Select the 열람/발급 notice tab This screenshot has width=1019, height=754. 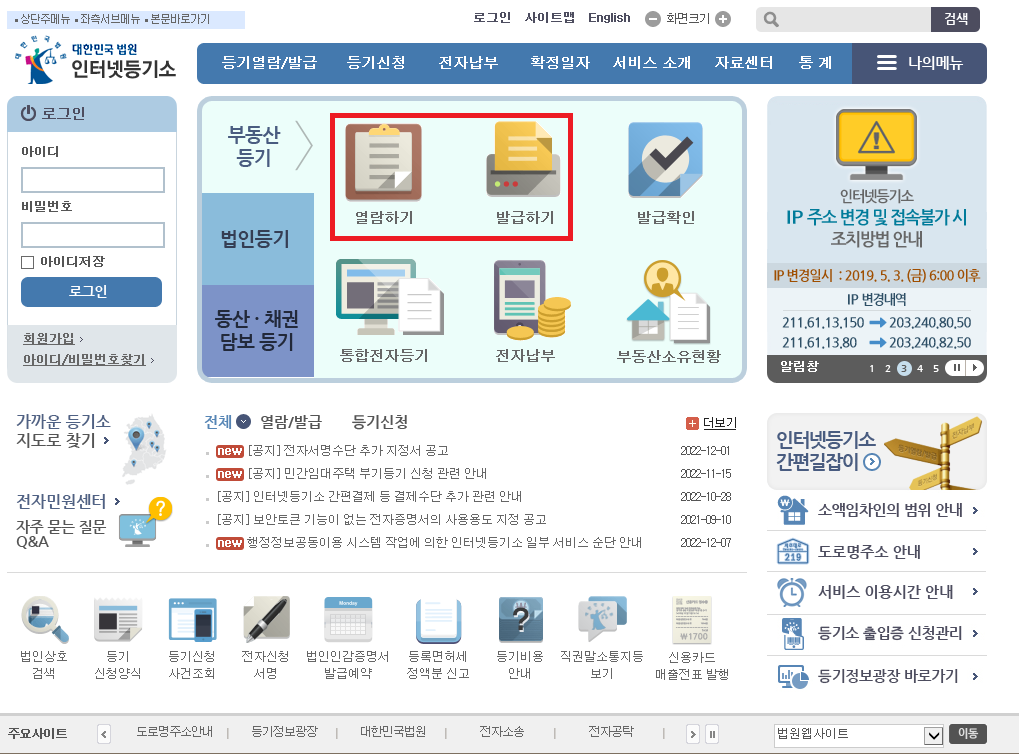tap(291, 422)
